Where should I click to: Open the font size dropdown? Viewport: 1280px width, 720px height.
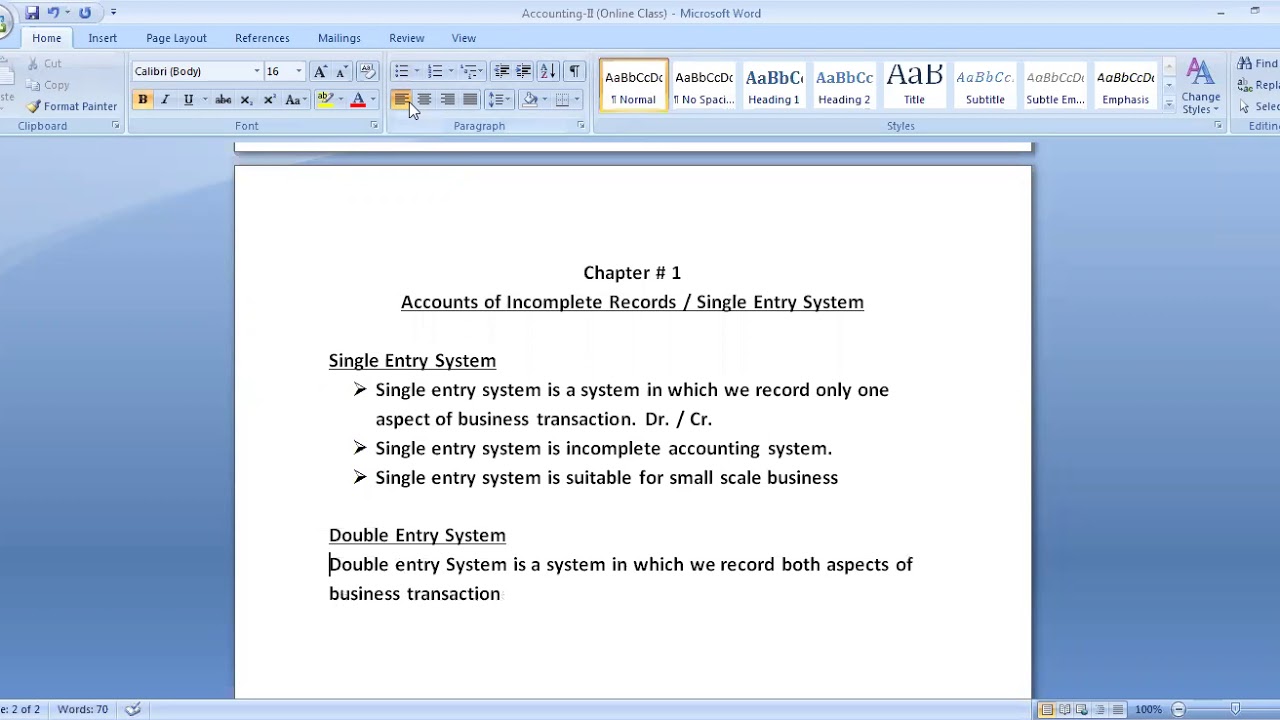tap(298, 71)
